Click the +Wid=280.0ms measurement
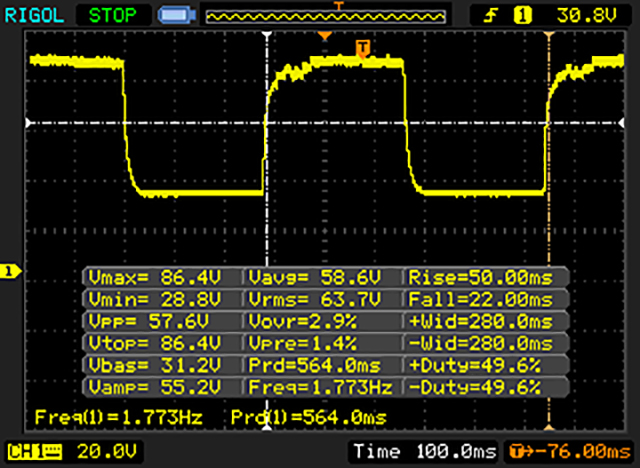640x468 pixels. pos(480,322)
